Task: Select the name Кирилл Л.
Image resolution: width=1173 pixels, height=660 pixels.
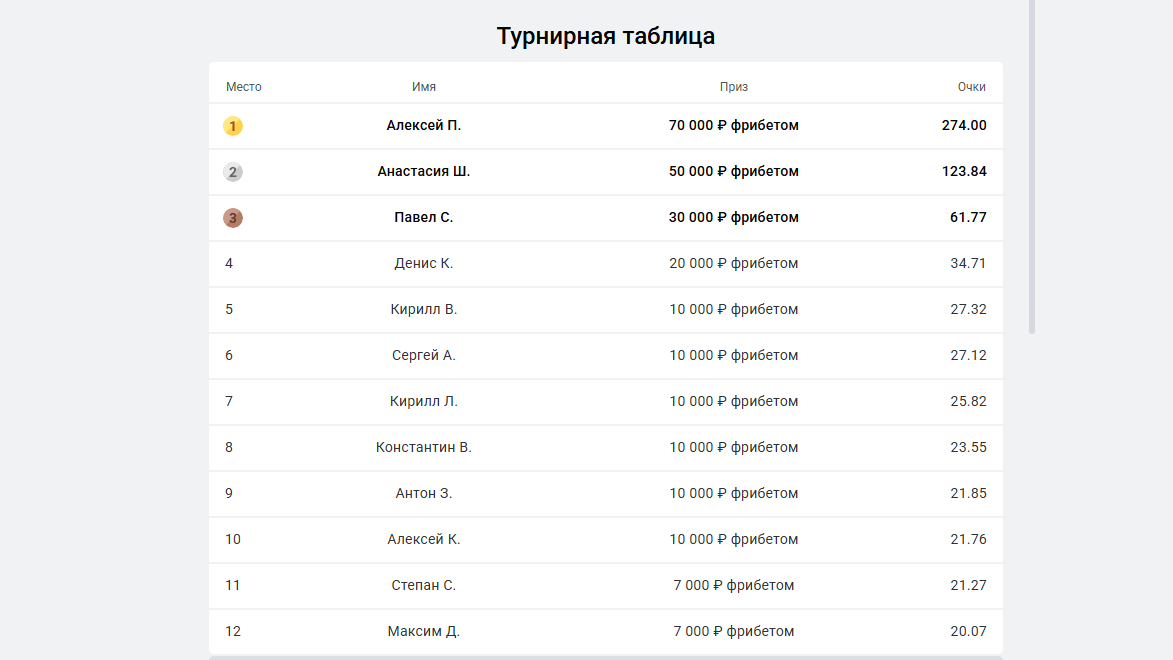Action: click(x=423, y=402)
